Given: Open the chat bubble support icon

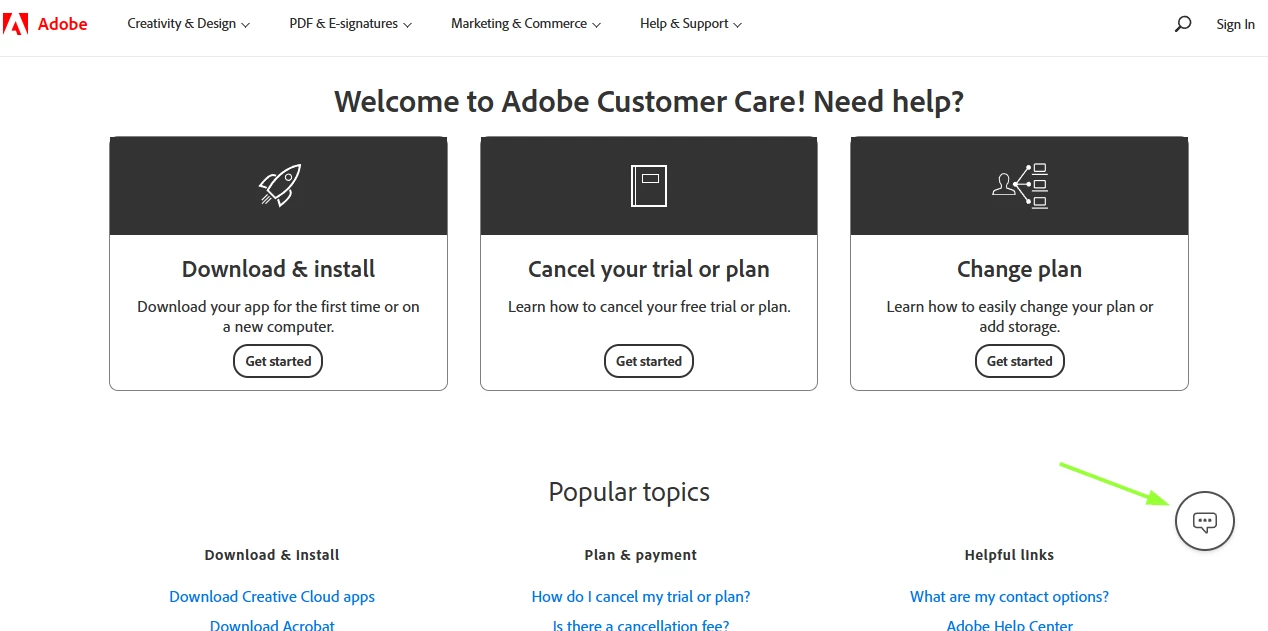Looking at the screenshot, I should pyautogui.click(x=1205, y=521).
